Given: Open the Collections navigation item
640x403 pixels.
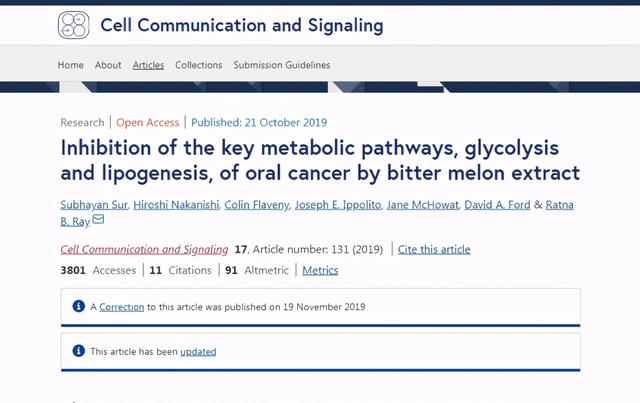Looking at the screenshot, I should [x=198, y=65].
